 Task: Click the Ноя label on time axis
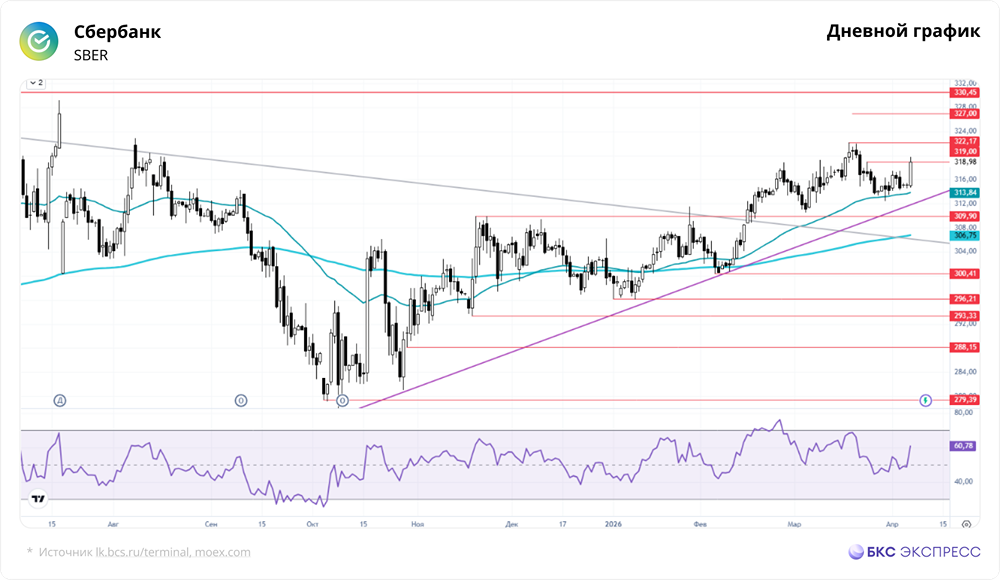(418, 524)
